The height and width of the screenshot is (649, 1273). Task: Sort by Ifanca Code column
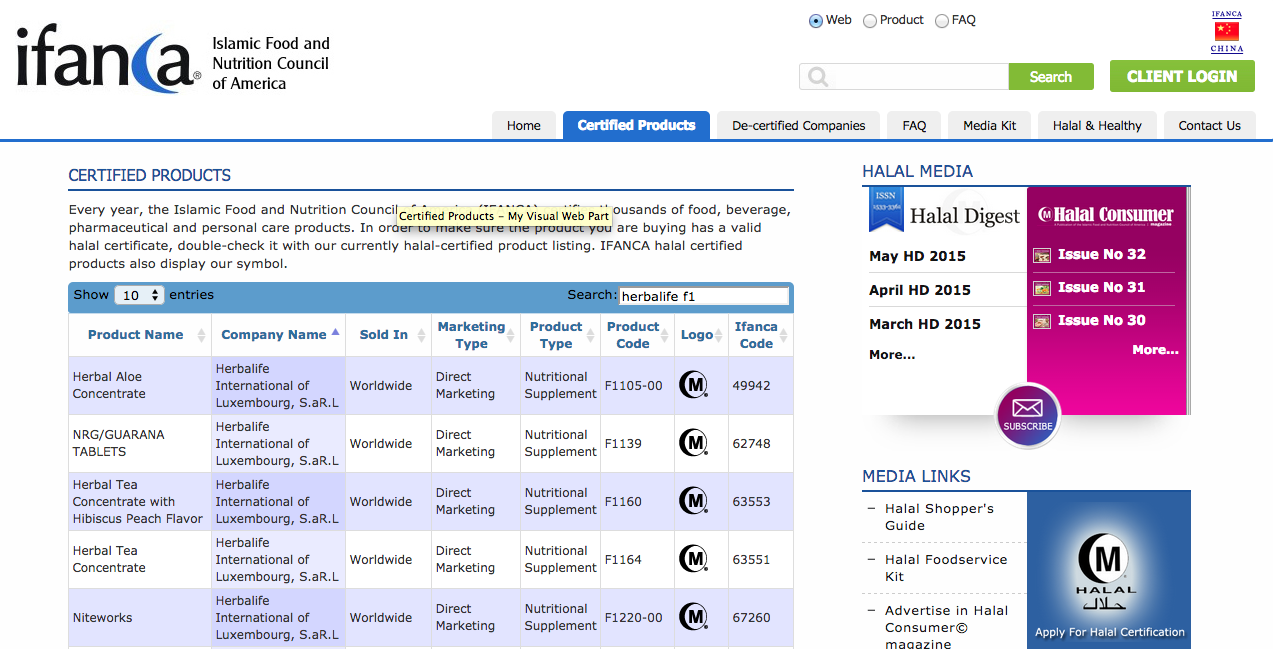click(760, 335)
